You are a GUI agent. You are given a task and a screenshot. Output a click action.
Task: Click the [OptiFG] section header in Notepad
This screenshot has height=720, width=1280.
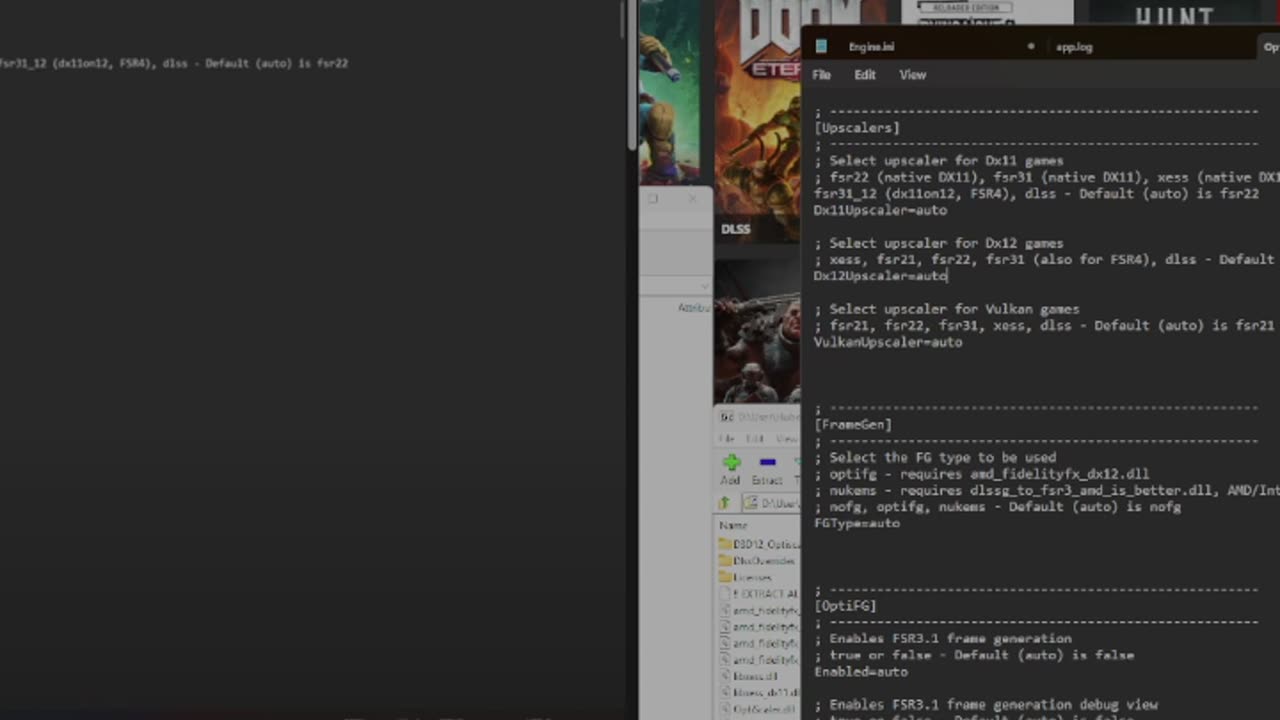845,606
